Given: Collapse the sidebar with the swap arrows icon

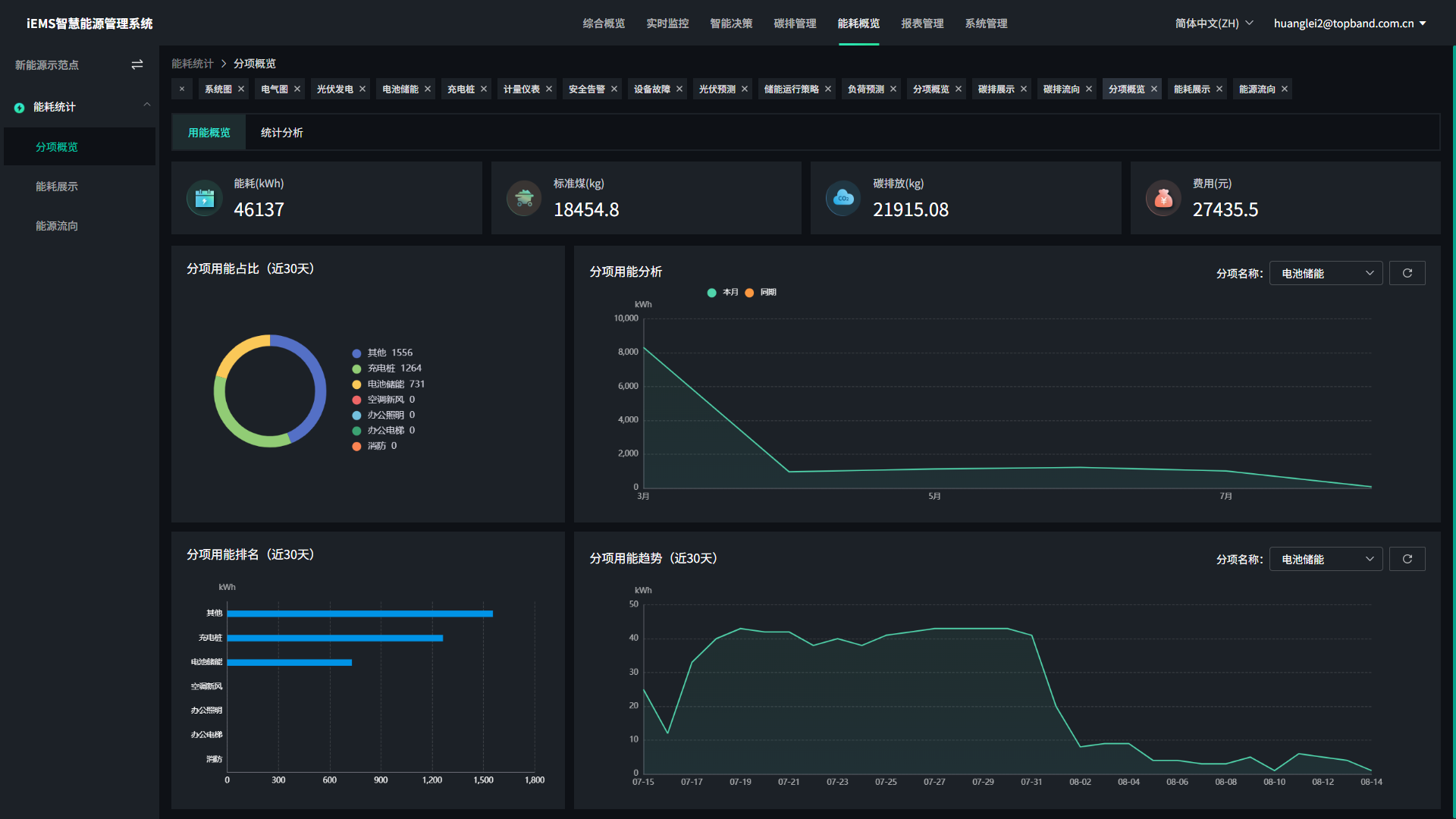Looking at the screenshot, I should (x=137, y=64).
